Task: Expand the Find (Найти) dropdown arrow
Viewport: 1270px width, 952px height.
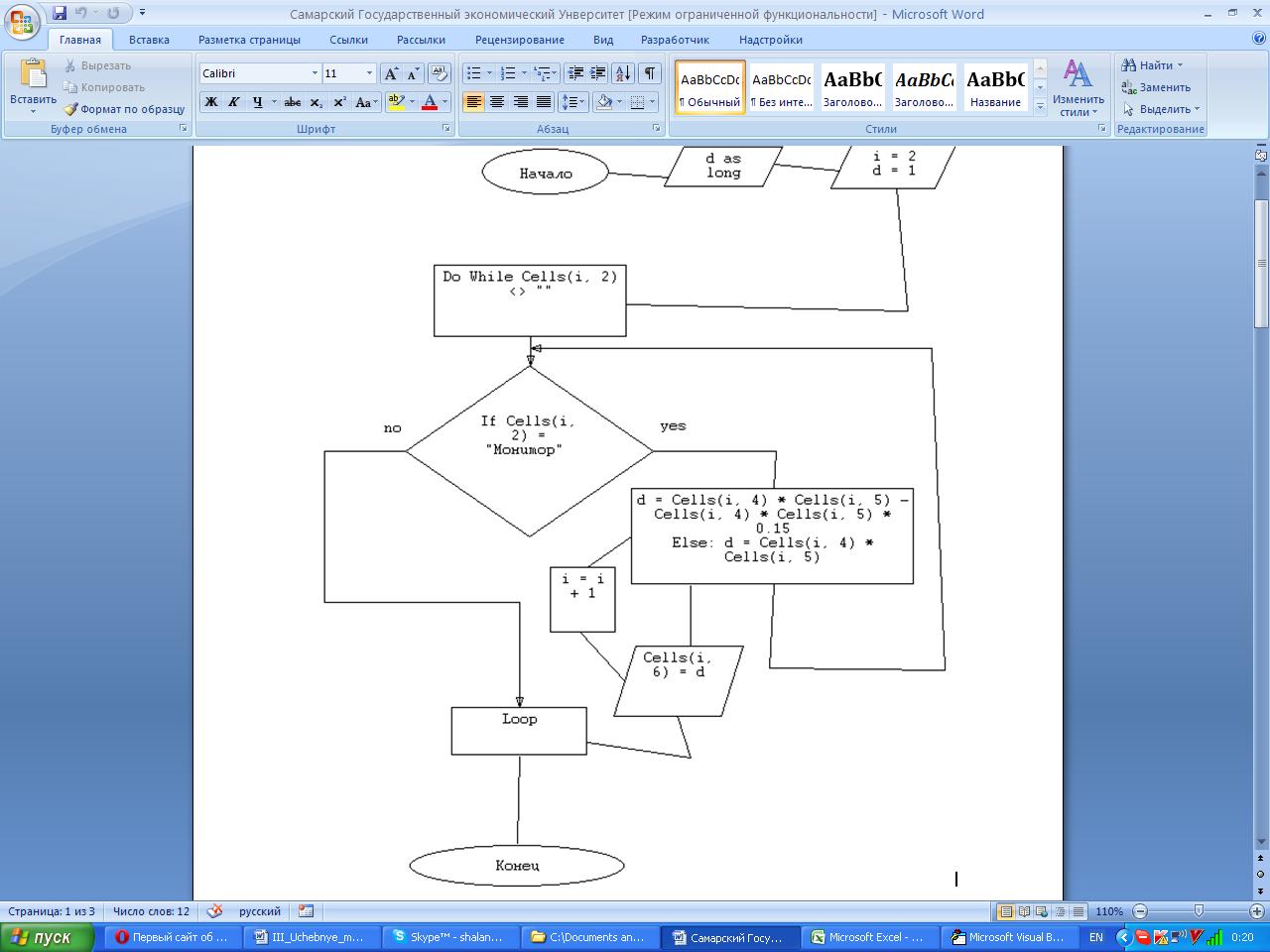Action: coord(1180,65)
